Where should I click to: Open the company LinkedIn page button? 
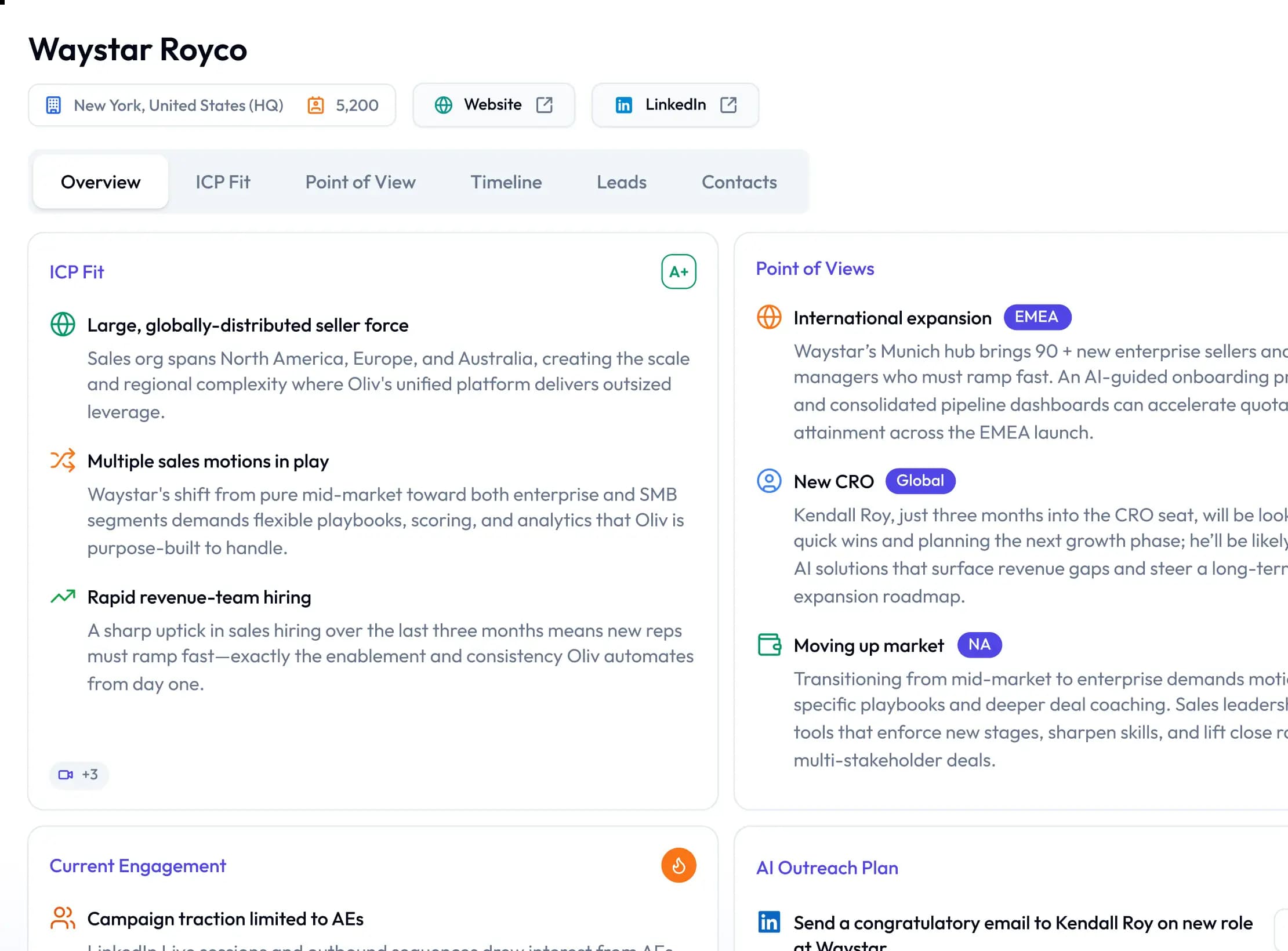(x=676, y=105)
